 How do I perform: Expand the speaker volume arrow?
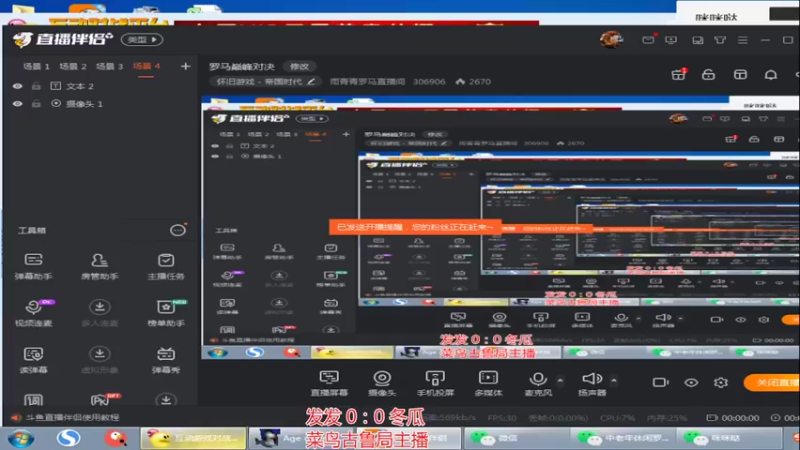(x=614, y=380)
